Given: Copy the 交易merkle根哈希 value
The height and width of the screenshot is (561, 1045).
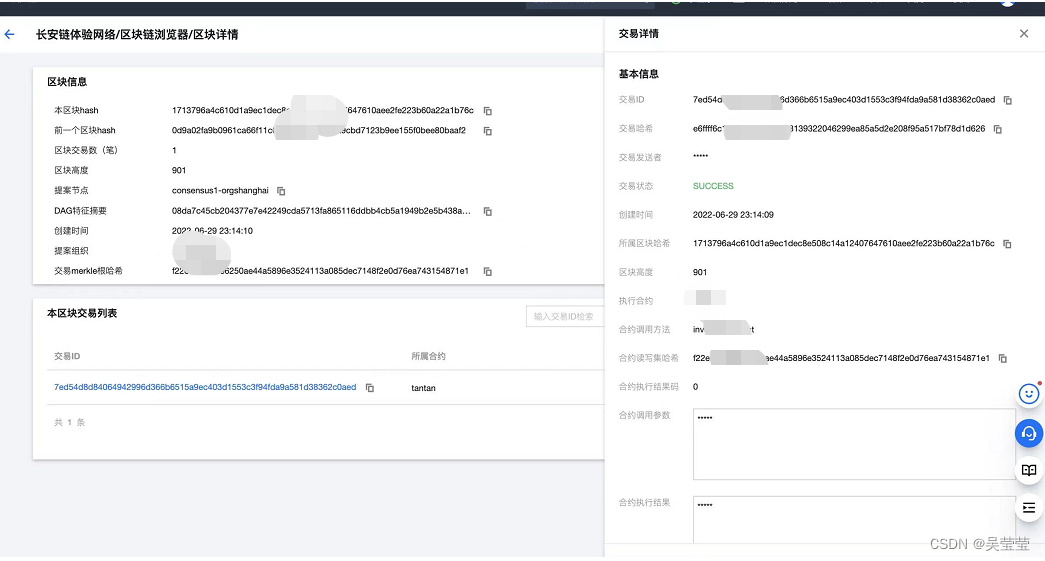Looking at the screenshot, I should click(488, 271).
